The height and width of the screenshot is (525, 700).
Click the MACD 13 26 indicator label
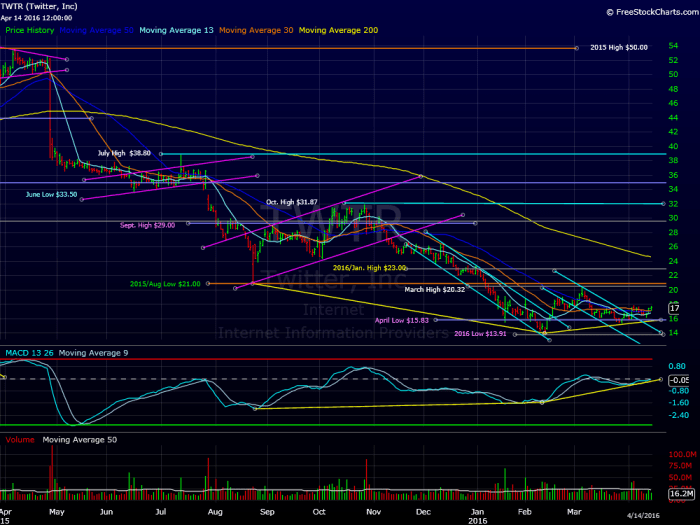point(29,353)
